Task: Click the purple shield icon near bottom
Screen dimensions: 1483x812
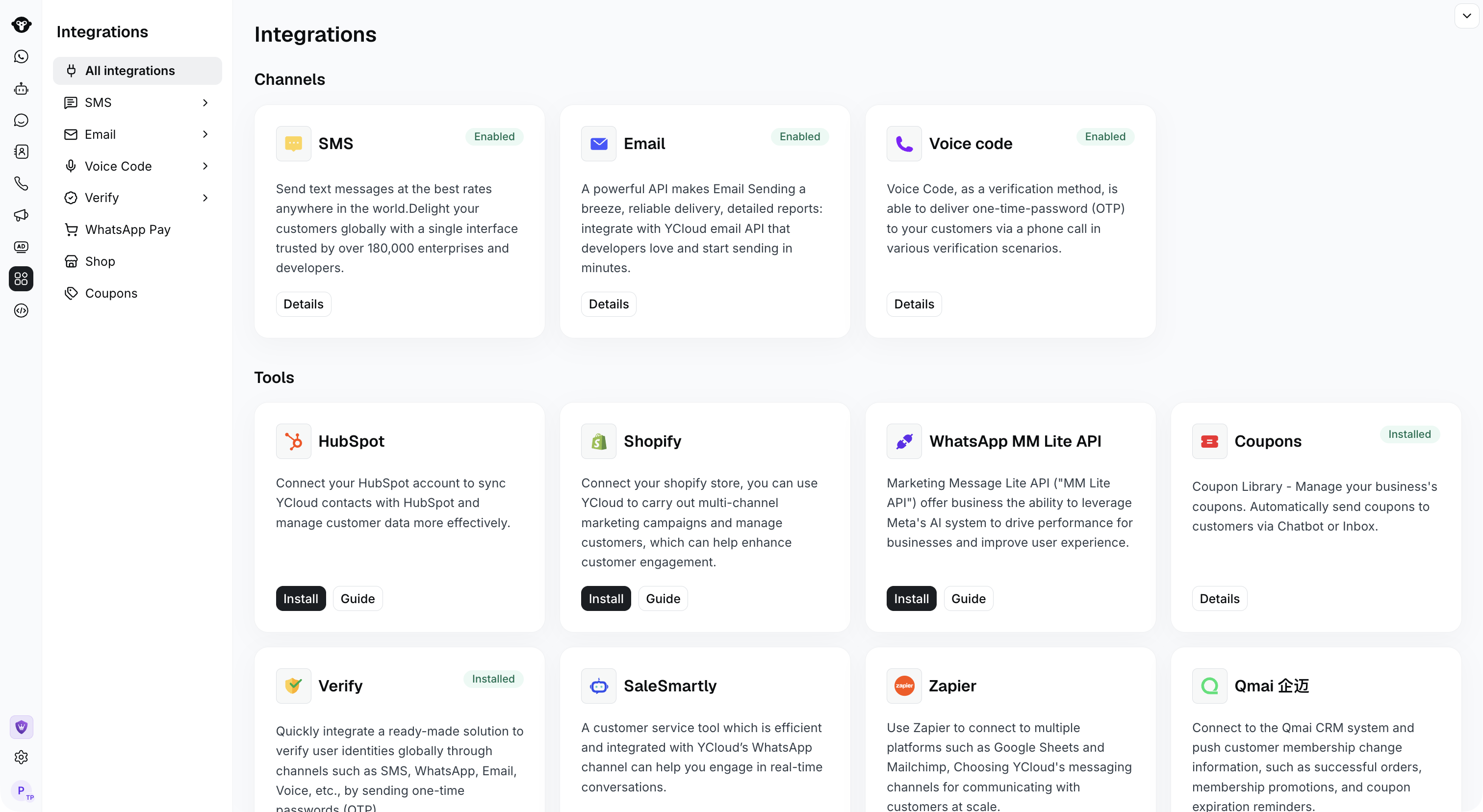Action: (x=21, y=727)
